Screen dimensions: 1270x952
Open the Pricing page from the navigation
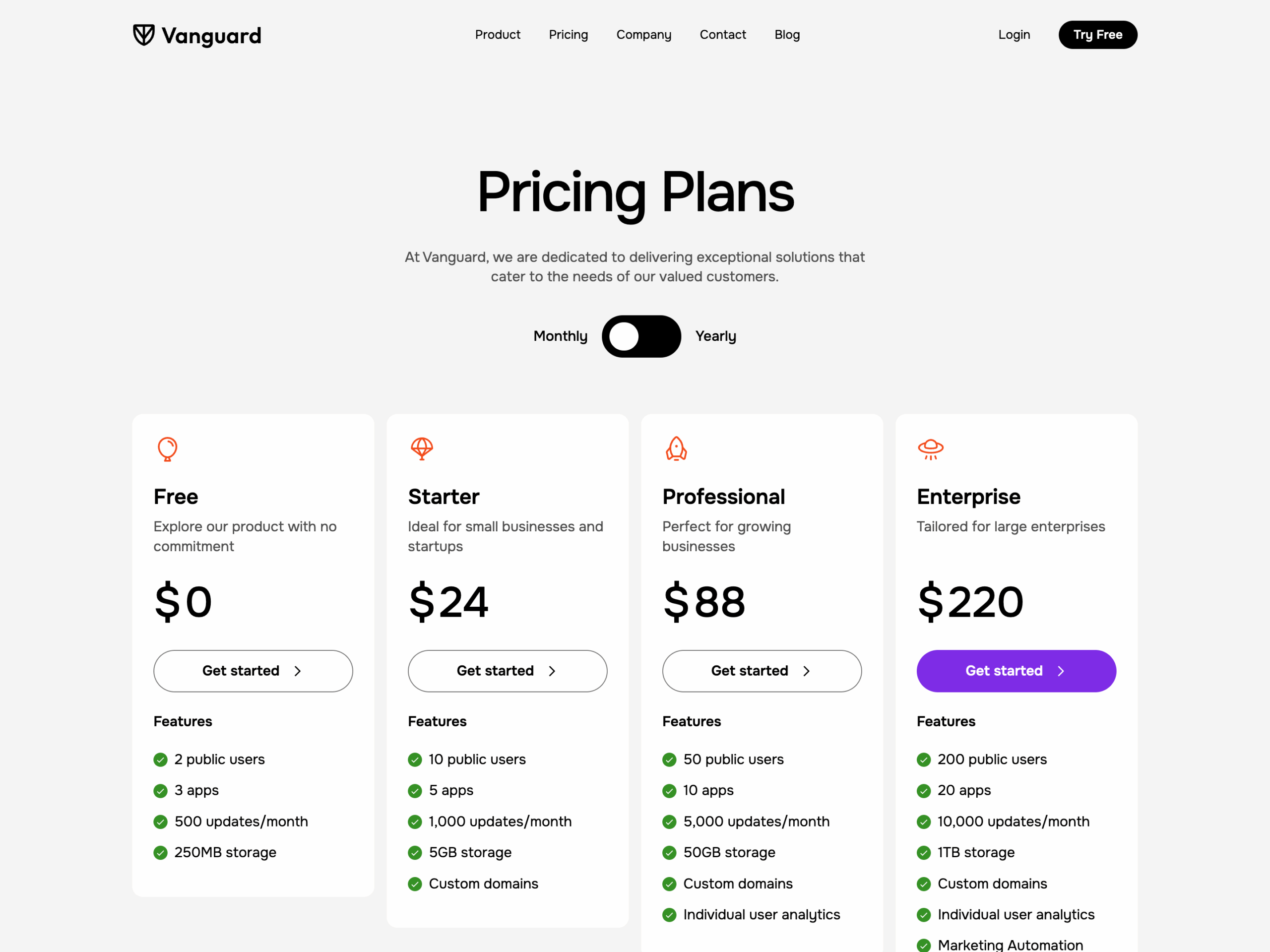click(x=568, y=34)
